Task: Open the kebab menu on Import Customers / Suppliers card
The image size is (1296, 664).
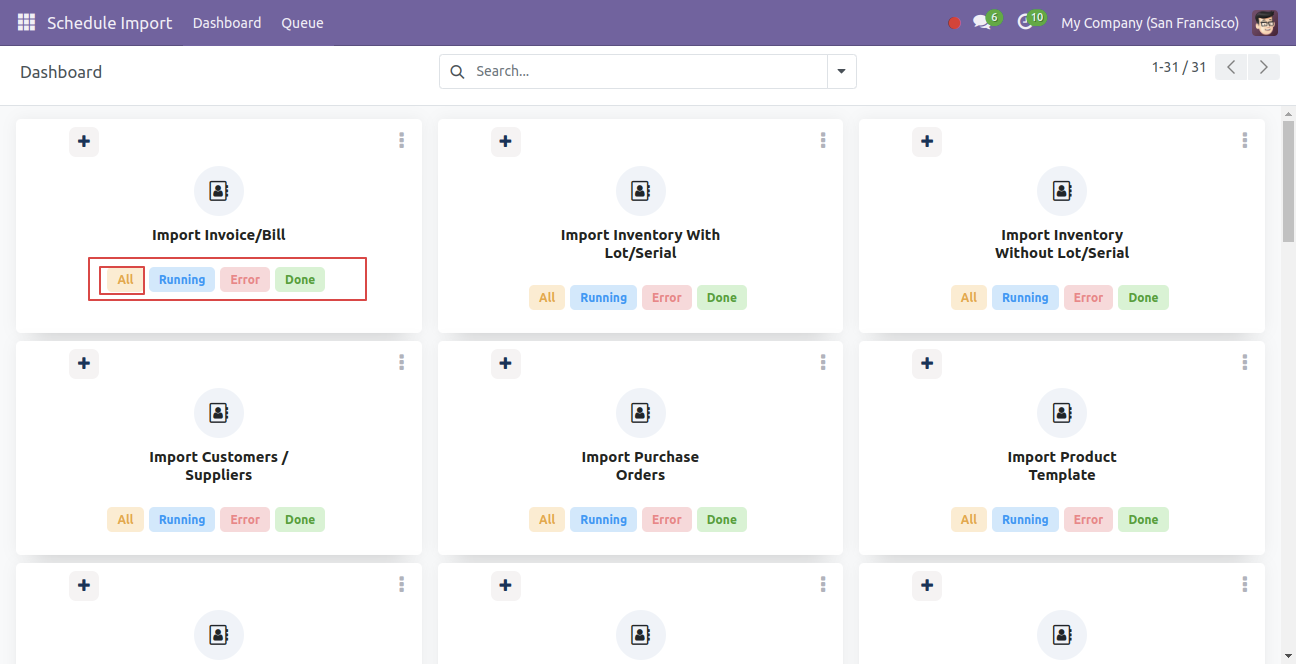Action: [x=401, y=363]
